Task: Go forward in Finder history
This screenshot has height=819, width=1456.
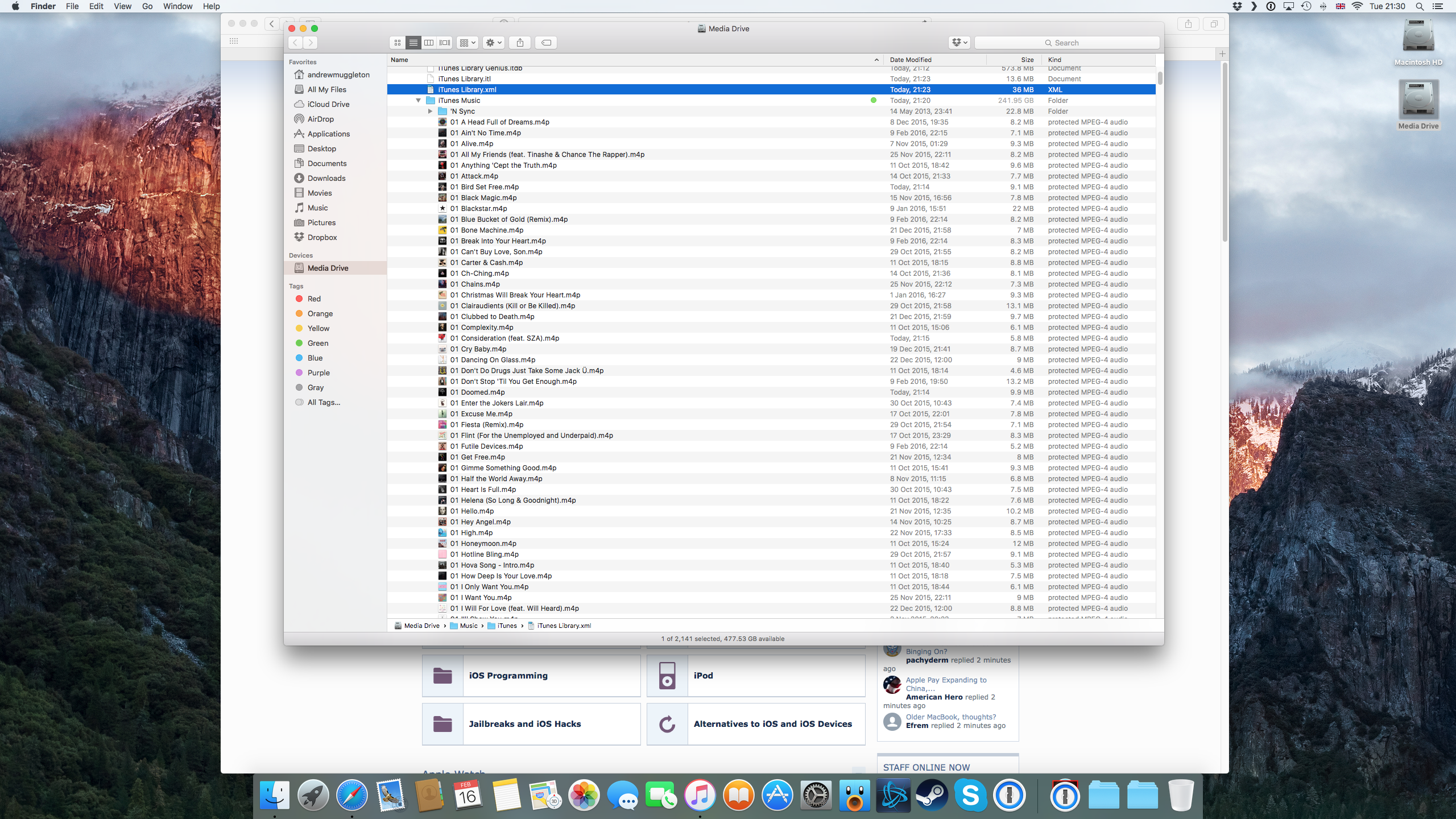Action: click(x=311, y=43)
